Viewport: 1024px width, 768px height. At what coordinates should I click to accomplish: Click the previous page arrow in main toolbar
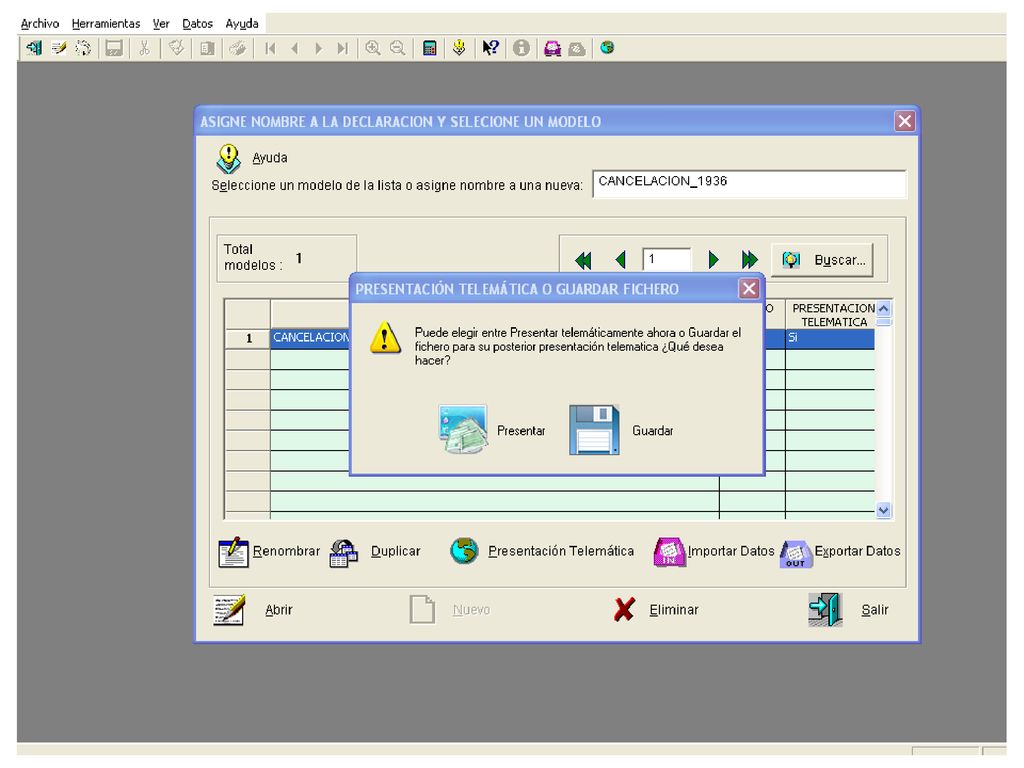click(295, 48)
